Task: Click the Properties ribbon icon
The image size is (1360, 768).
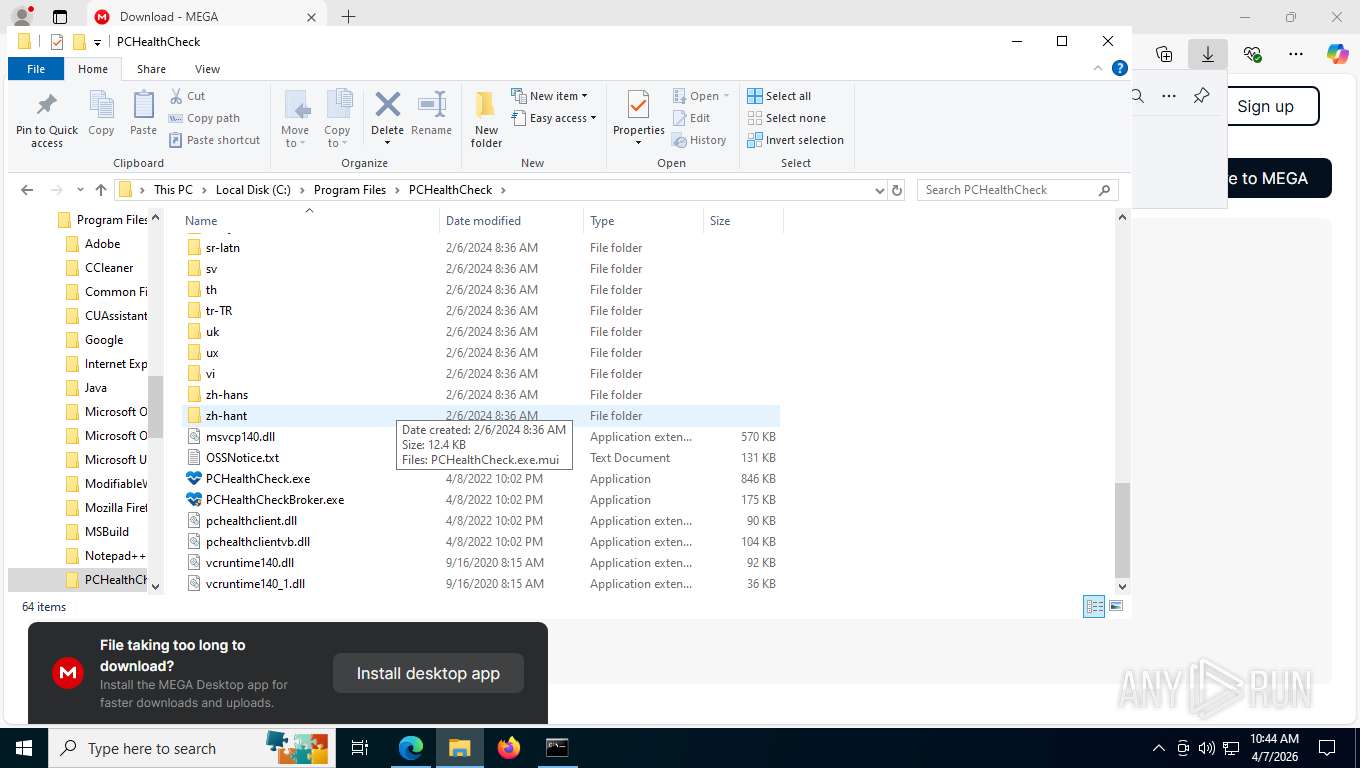Action: pyautogui.click(x=639, y=106)
